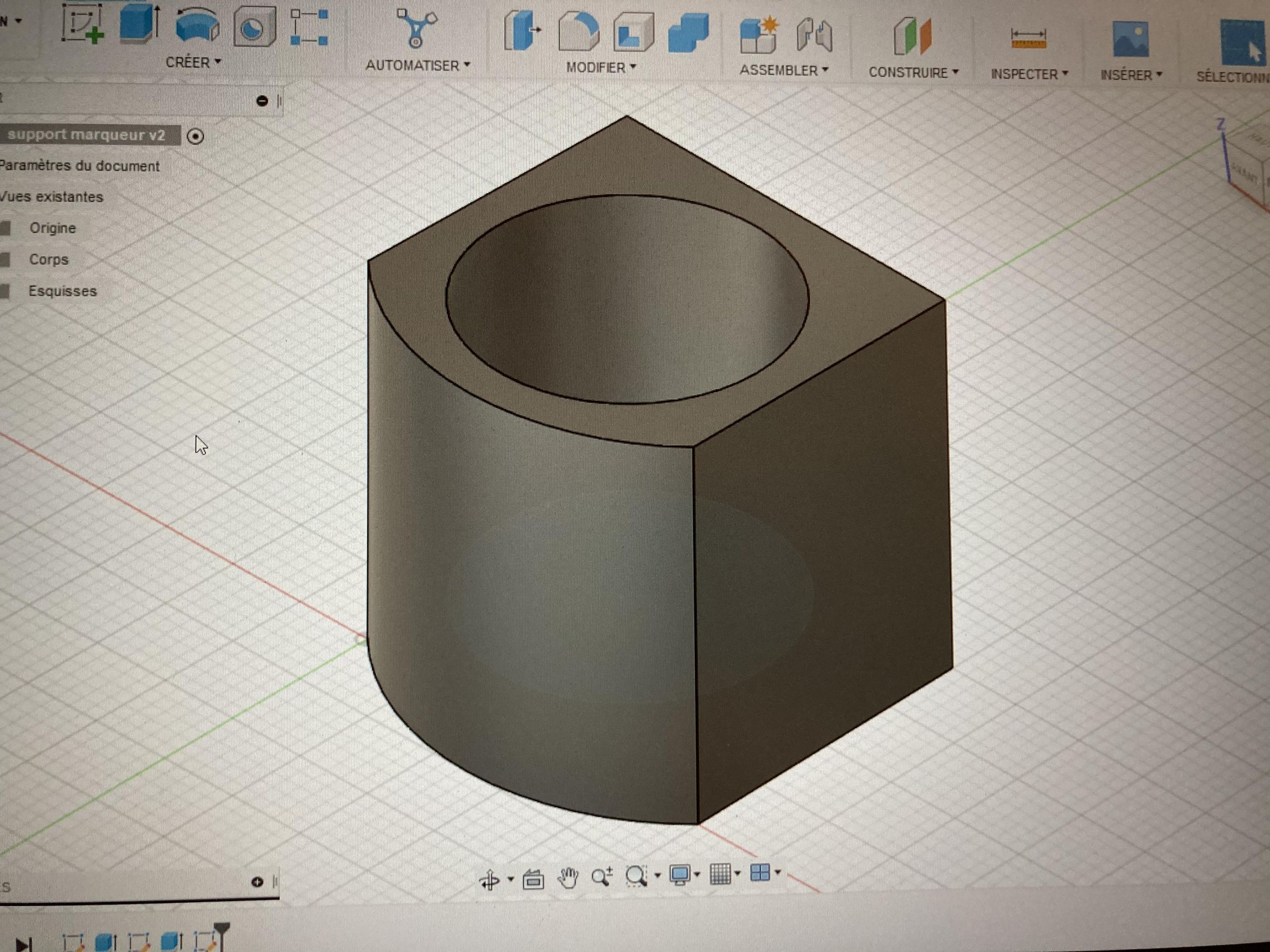The height and width of the screenshot is (952, 1270).
Task: Open the MODIFIER dropdown menu
Action: (x=601, y=67)
